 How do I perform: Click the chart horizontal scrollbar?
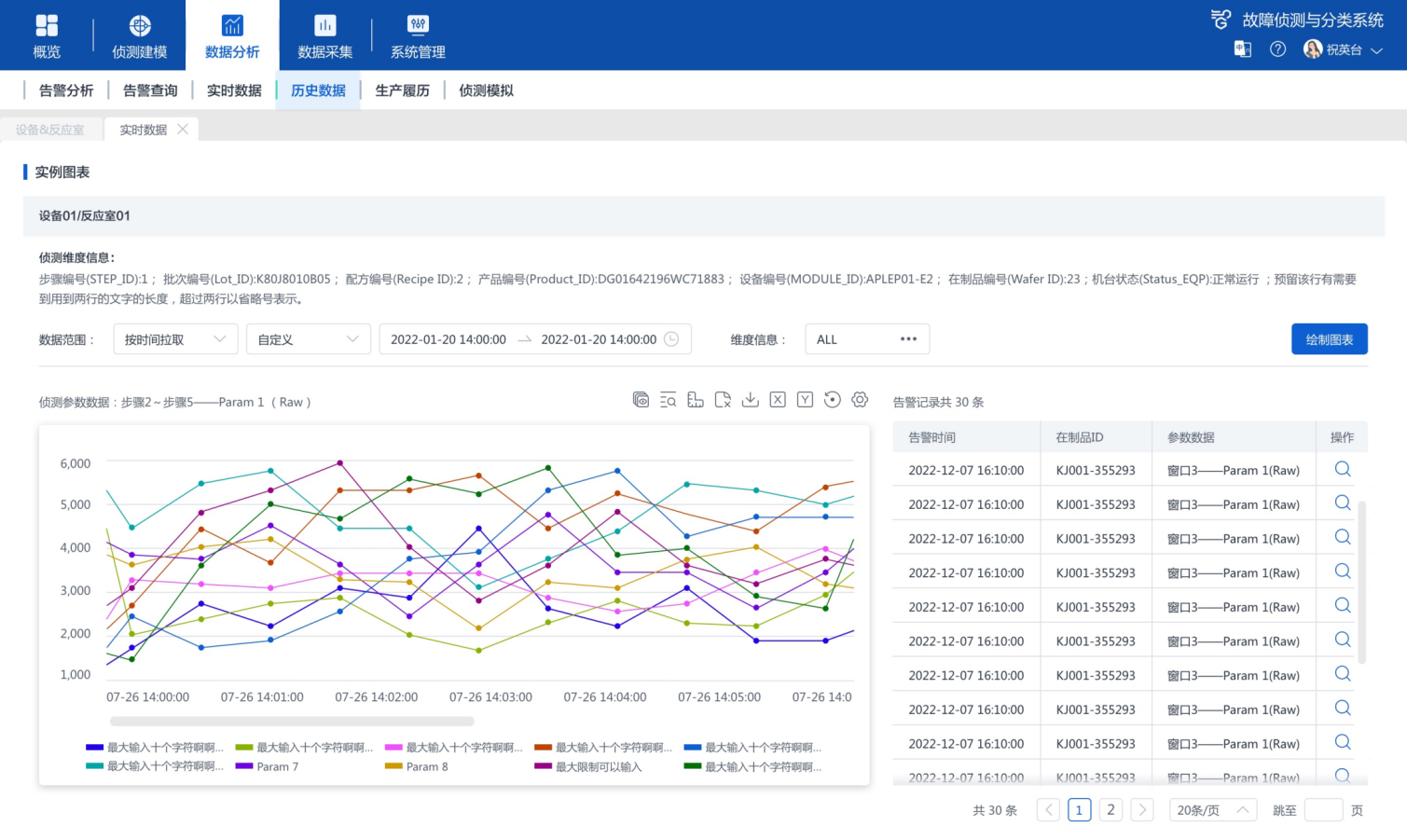point(292,721)
